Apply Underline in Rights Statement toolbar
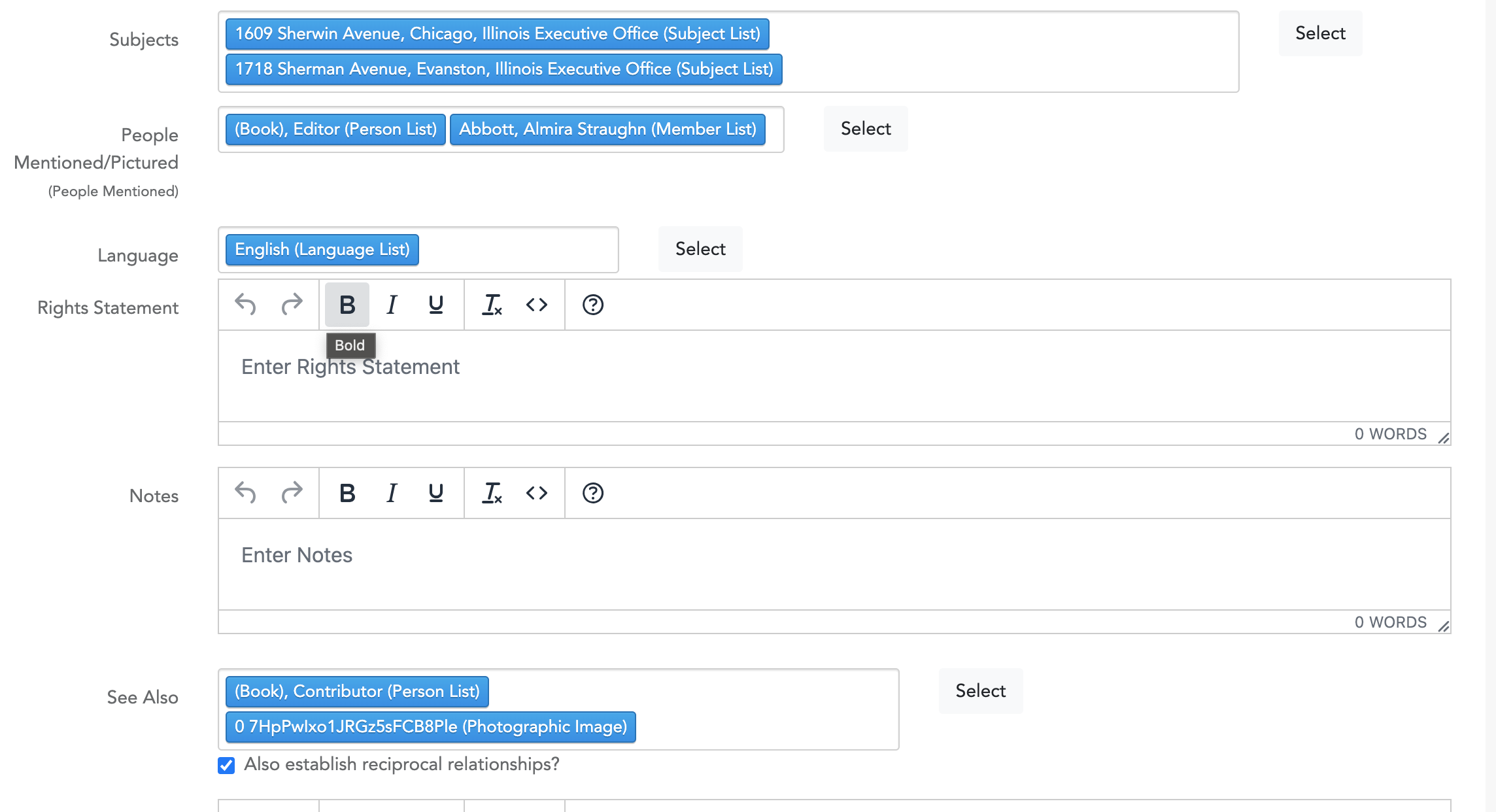 click(436, 305)
